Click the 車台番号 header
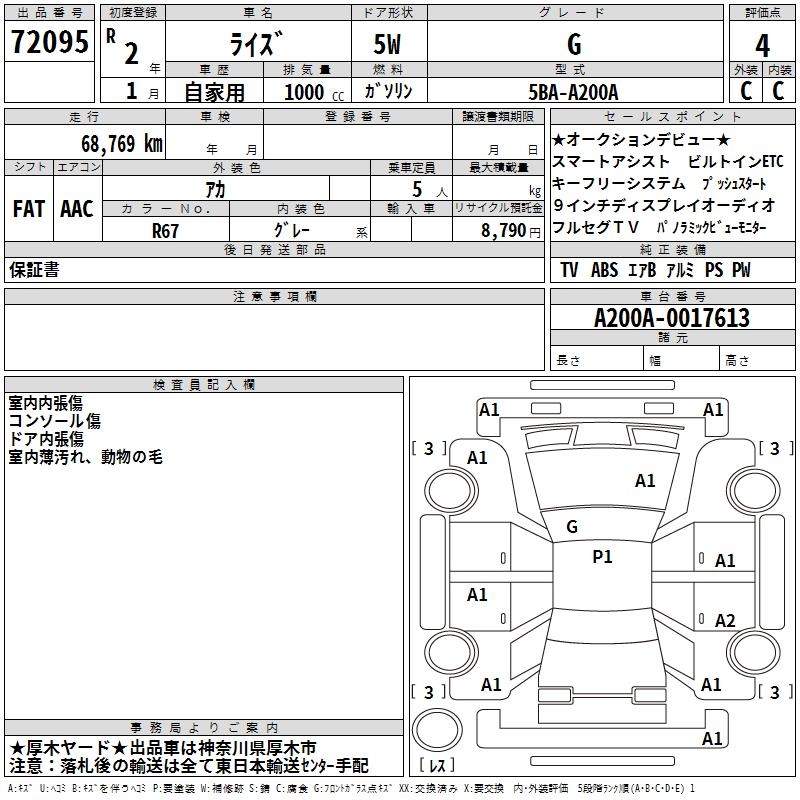 (x=673, y=296)
